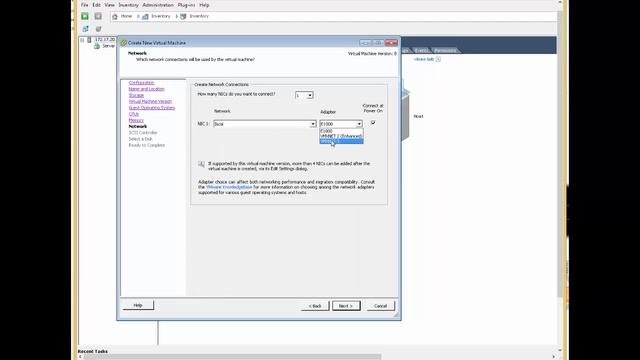640x360 pixels.
Task: Switch to the Events tab
Action: tap(421, 50)
